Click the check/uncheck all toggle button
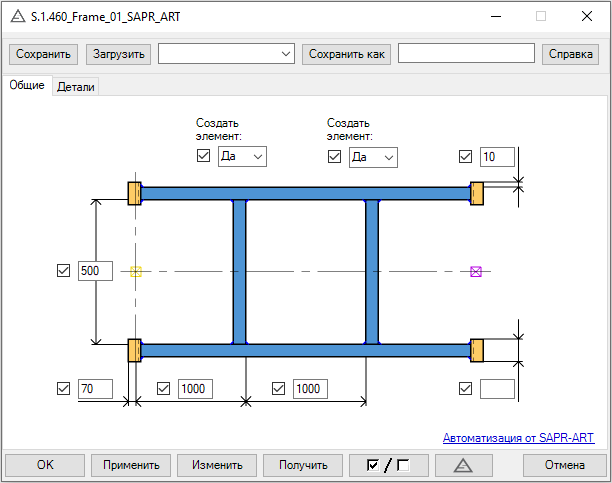This screenshot has height=483, width=612. [x=389, y=465]
